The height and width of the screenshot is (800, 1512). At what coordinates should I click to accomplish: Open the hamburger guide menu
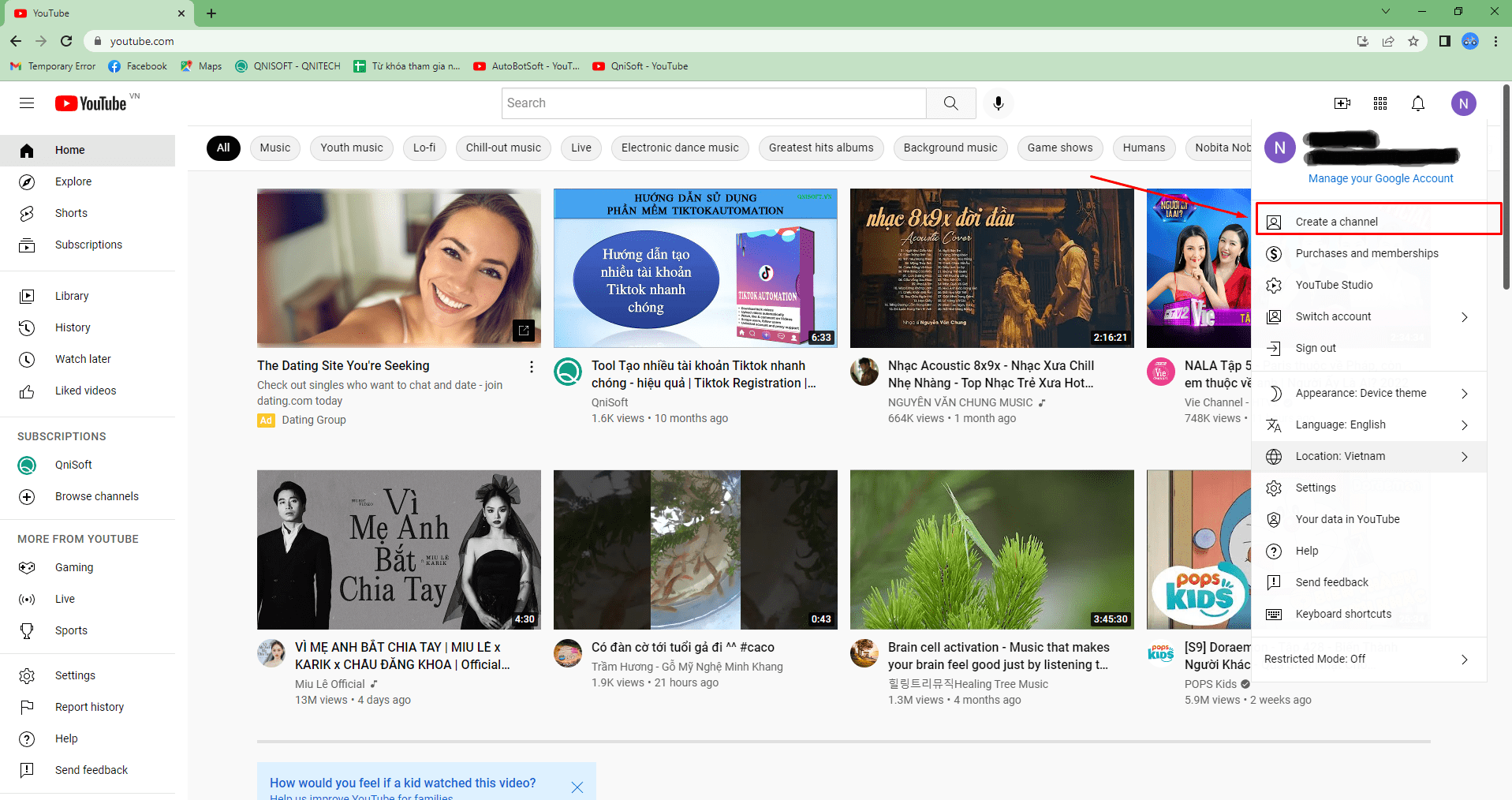tap(27, 103)
